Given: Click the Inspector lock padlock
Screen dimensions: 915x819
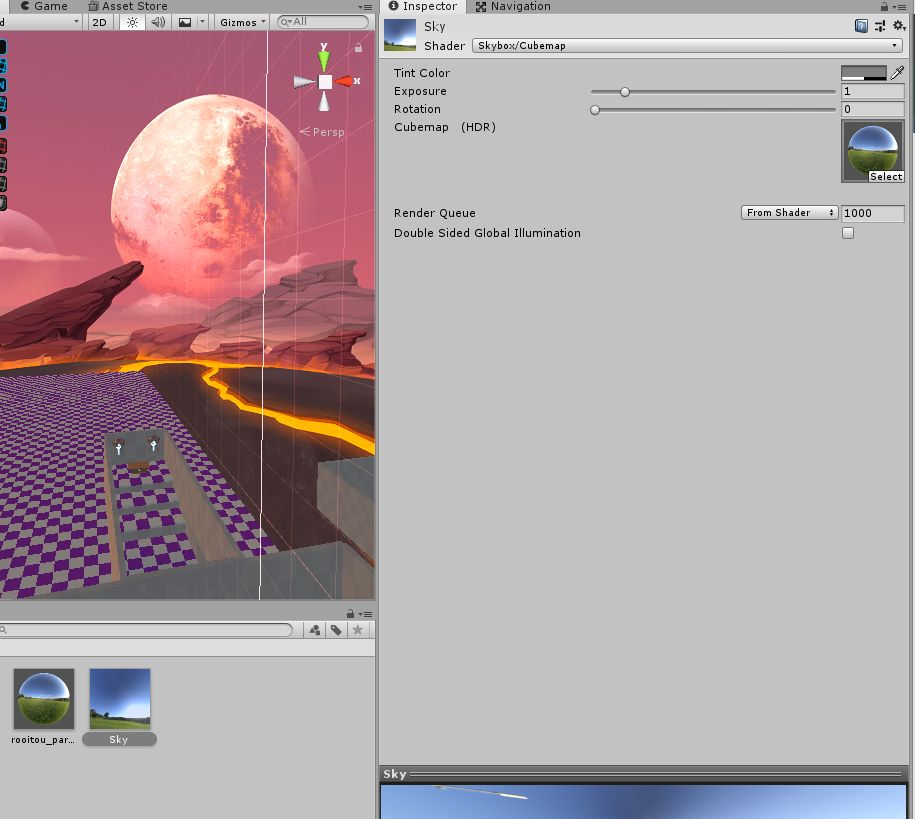Looking at the screenshot, I should click(x=886, y=6).
